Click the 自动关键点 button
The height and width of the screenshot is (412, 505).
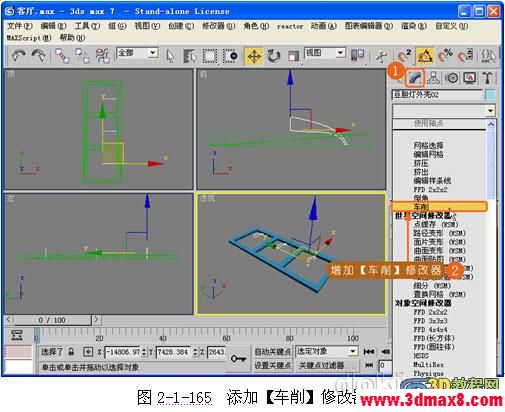pyautogui.click(x=272, y=351)
